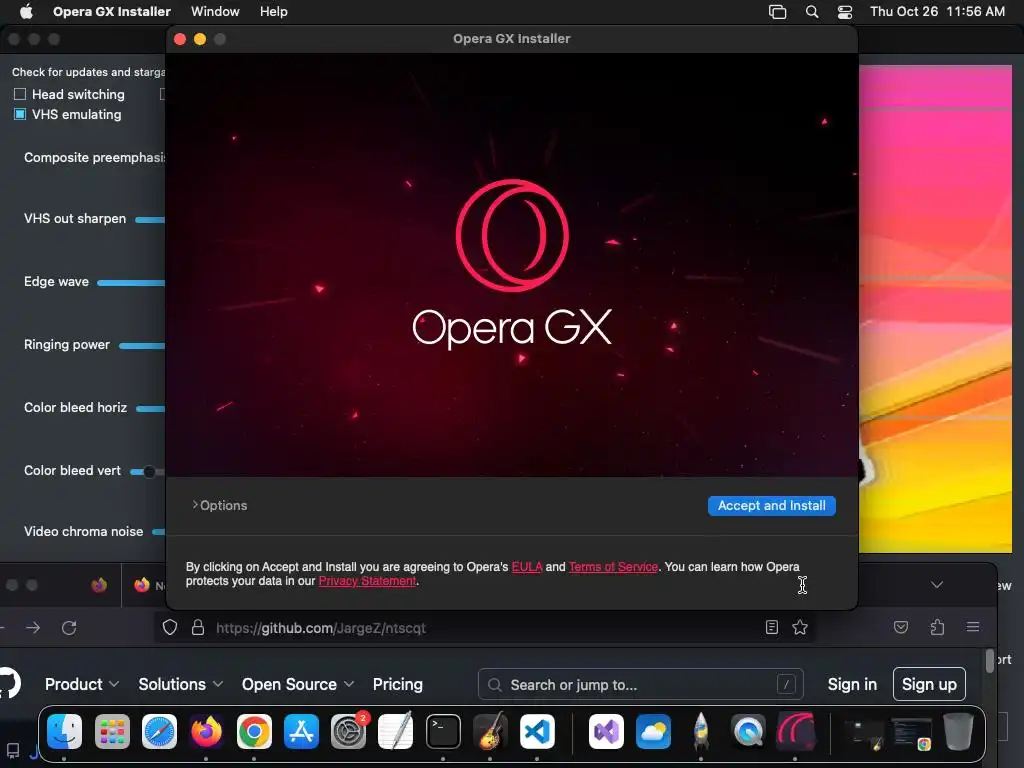1024x768 pixels.
Task: Click Save to Pocket icon in Firefox
Action: [x=901, y=628]
